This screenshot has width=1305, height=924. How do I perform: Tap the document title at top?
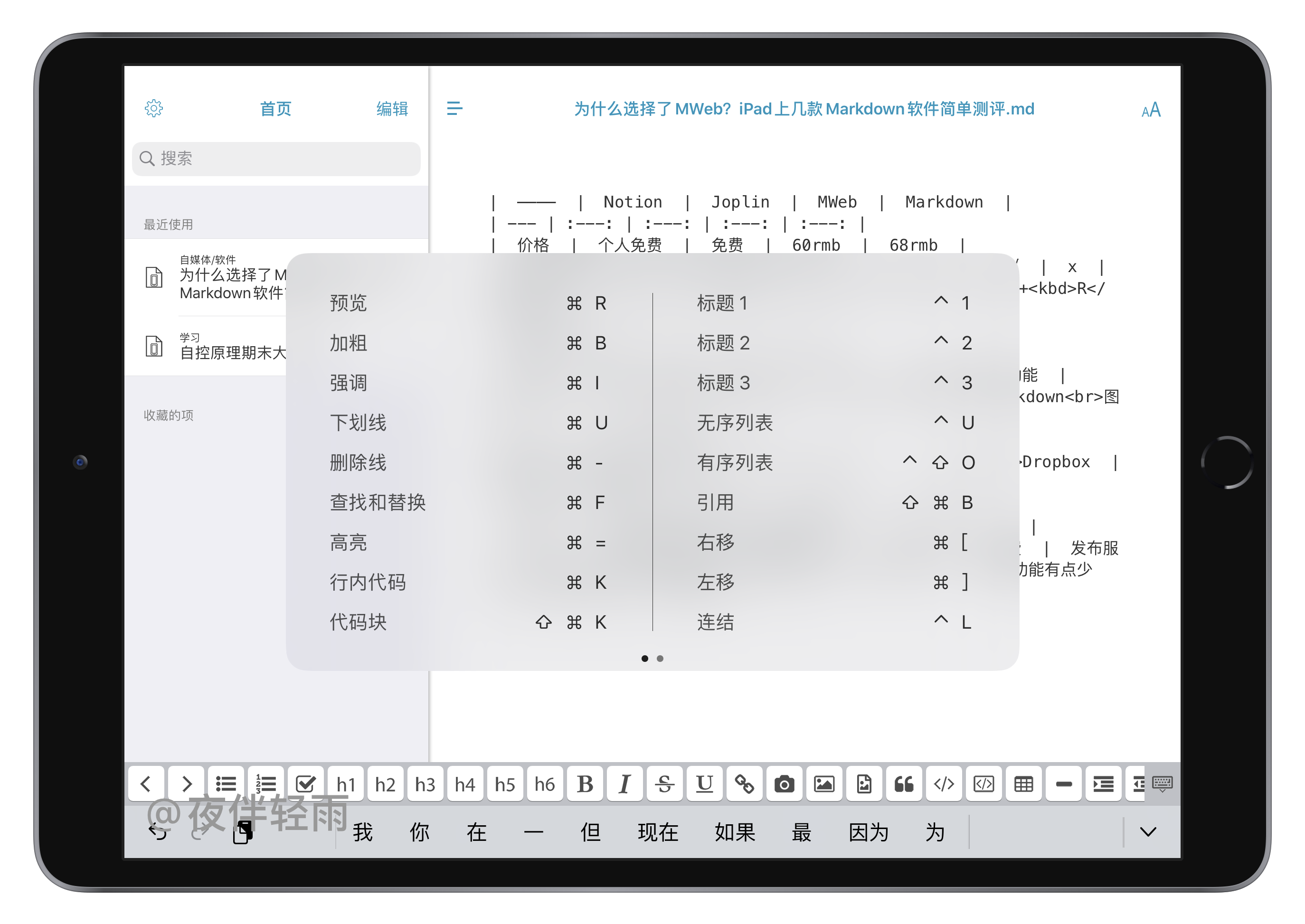[804, 109]
